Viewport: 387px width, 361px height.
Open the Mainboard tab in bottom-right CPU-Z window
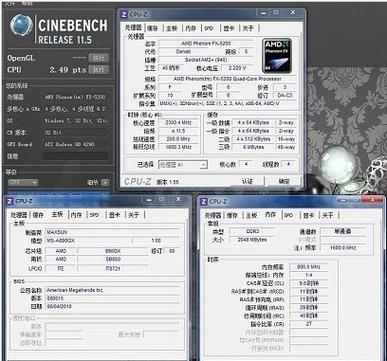tap(252, 215)
